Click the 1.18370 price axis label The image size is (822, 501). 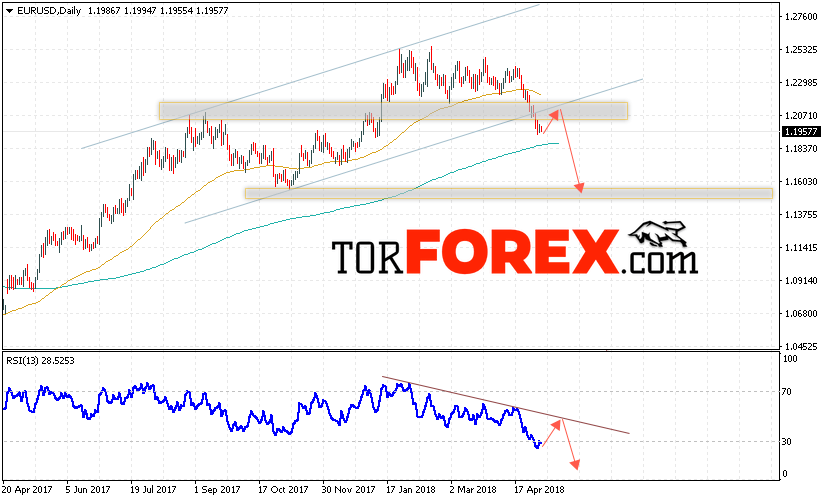[x=801, y=149]
